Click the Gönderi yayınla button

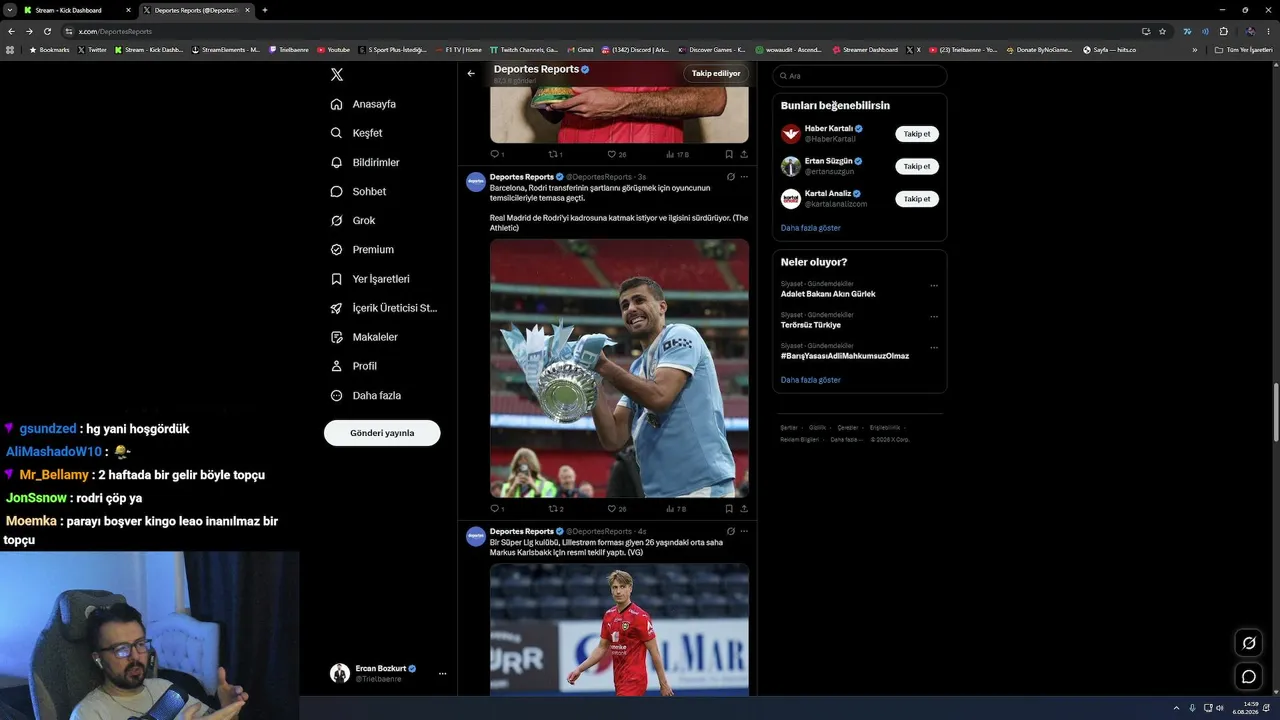pos(382,433)
